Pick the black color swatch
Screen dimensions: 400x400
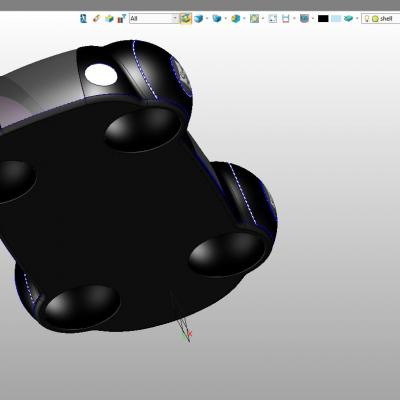tap(323, 19)
